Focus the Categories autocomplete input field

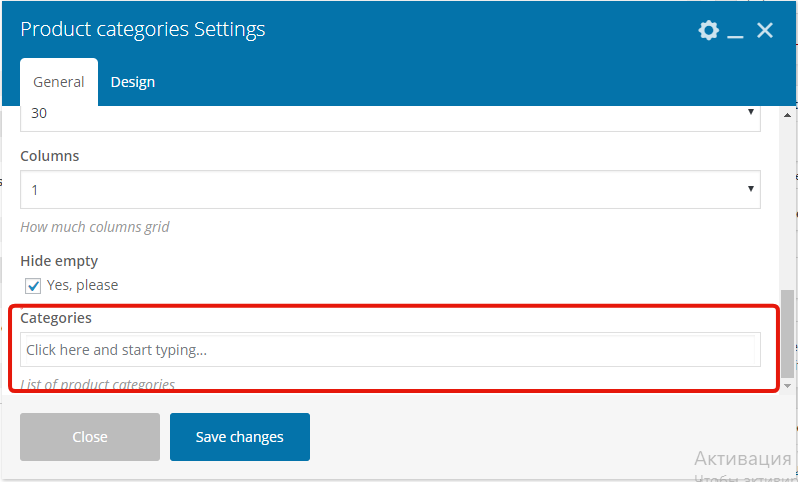[x=390, y=350]
